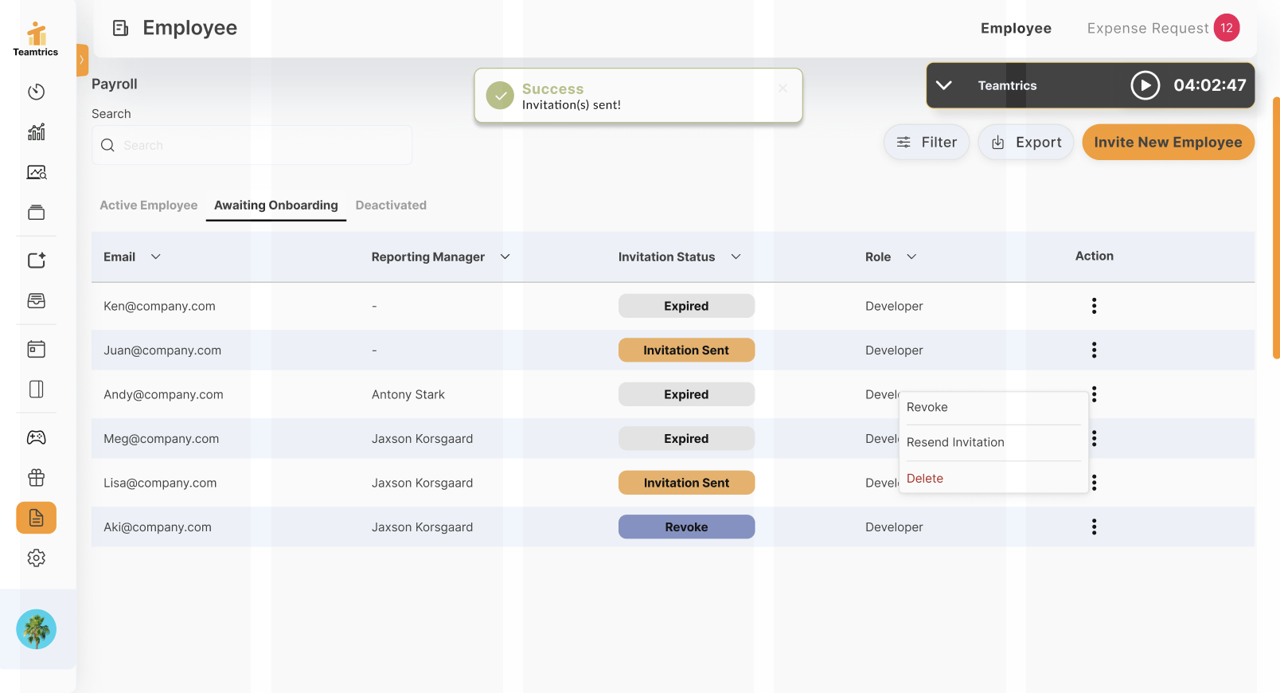The image size is (1280, 693).
Task: Open the image search sidebar icon
Action: [36, 171]
